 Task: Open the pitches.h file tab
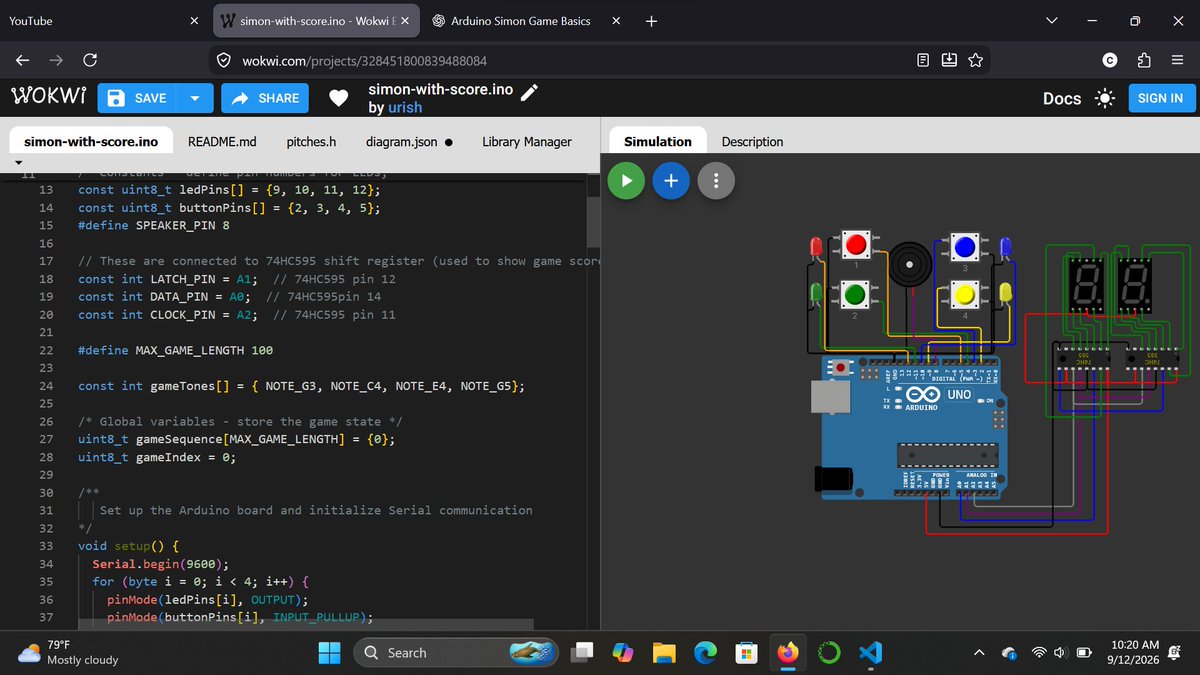coord(311,142)
